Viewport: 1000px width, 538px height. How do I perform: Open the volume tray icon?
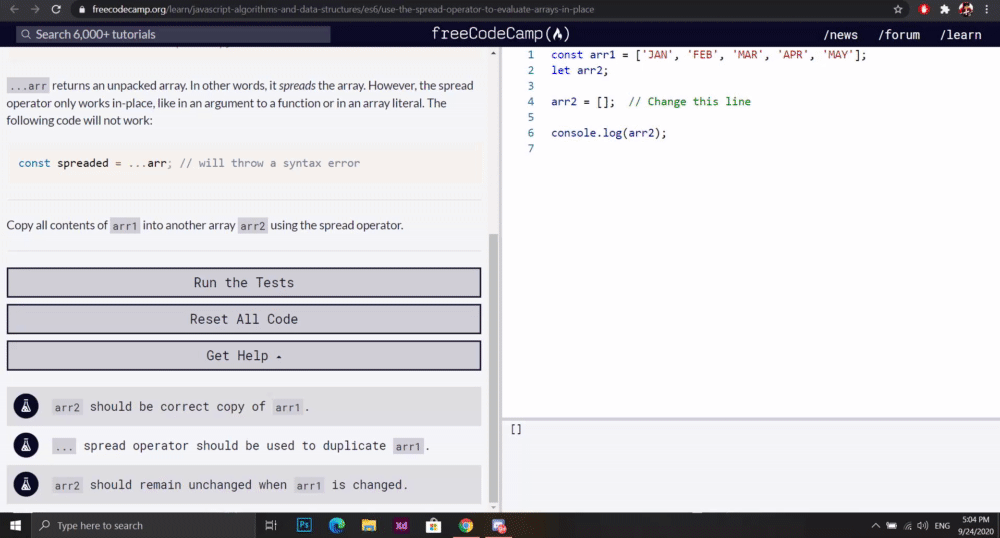coord(922,526)
